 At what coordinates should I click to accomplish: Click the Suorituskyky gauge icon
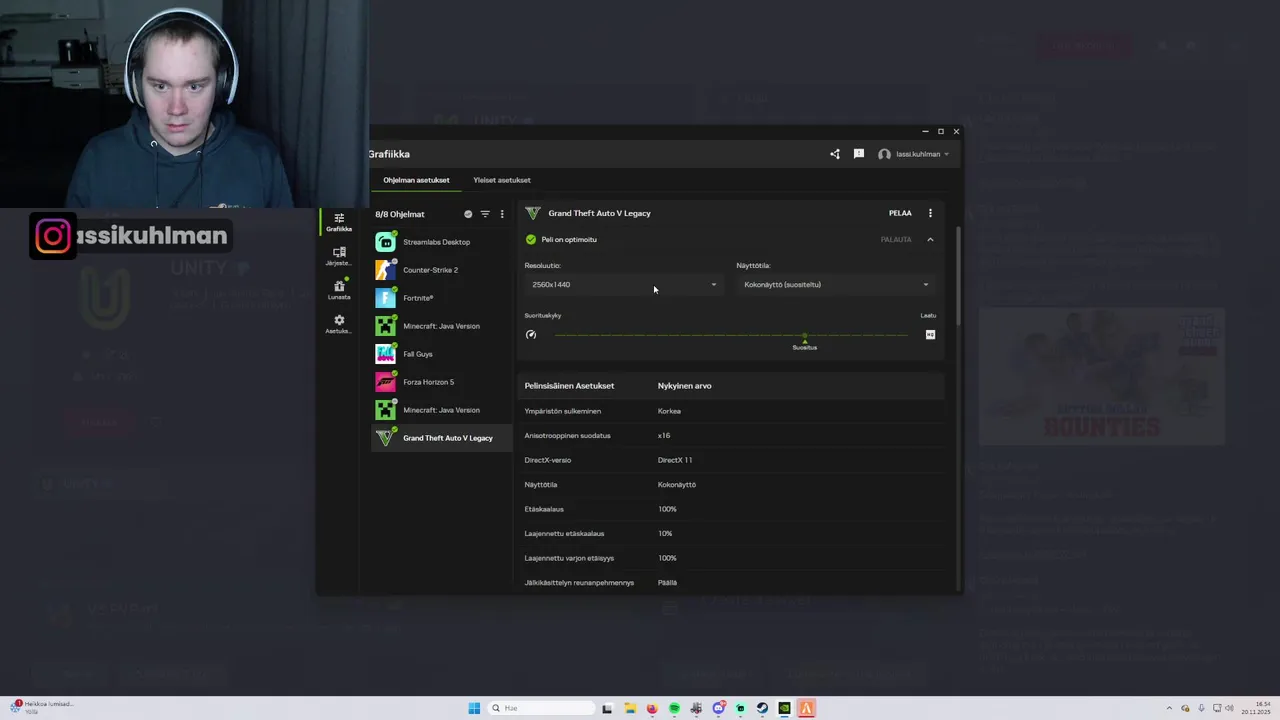pyautogui.click(x=531, y=334)
